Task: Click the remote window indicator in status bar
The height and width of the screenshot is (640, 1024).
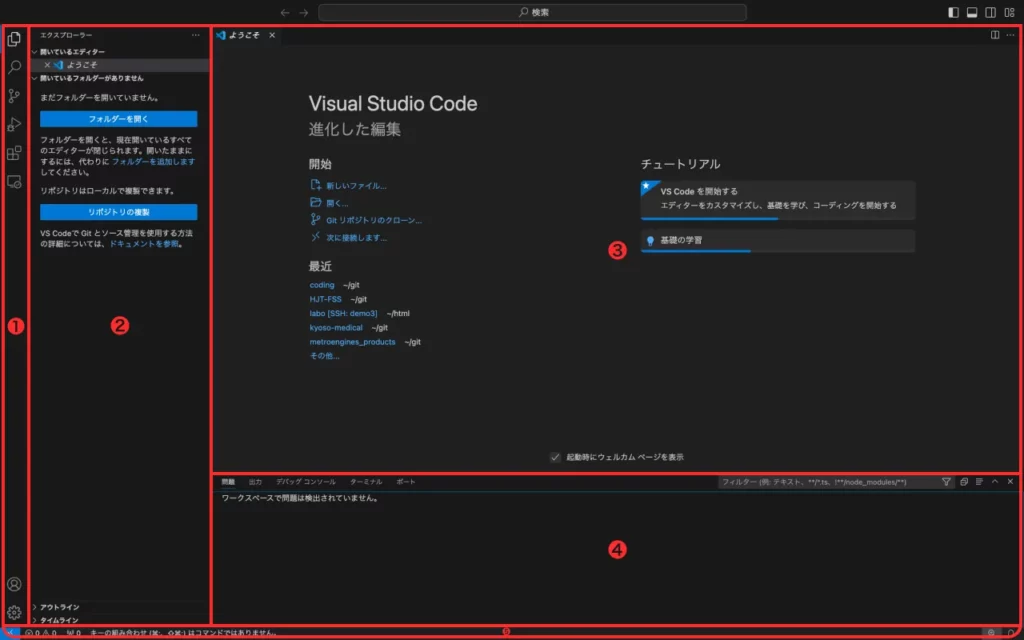Action: [x=11, y=633]
